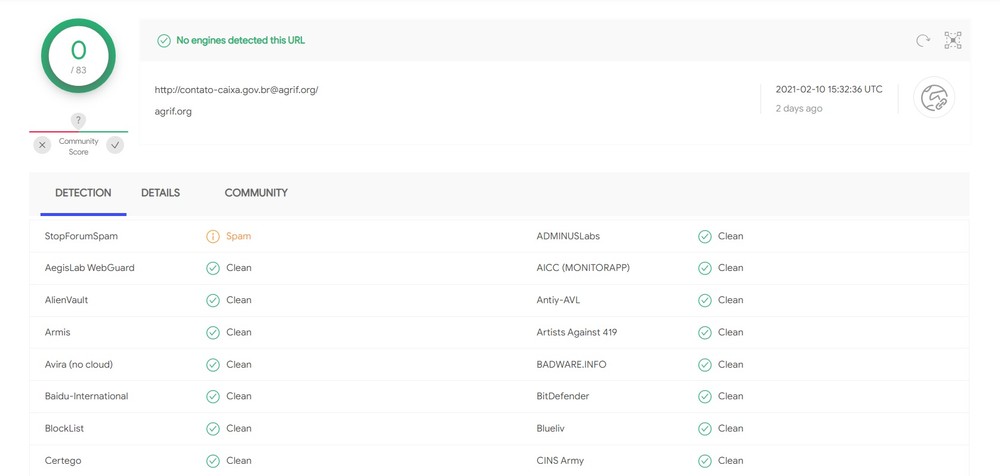Click the globe link URL icon
The image size is (1000, 476).
click(x=934, y=98)
